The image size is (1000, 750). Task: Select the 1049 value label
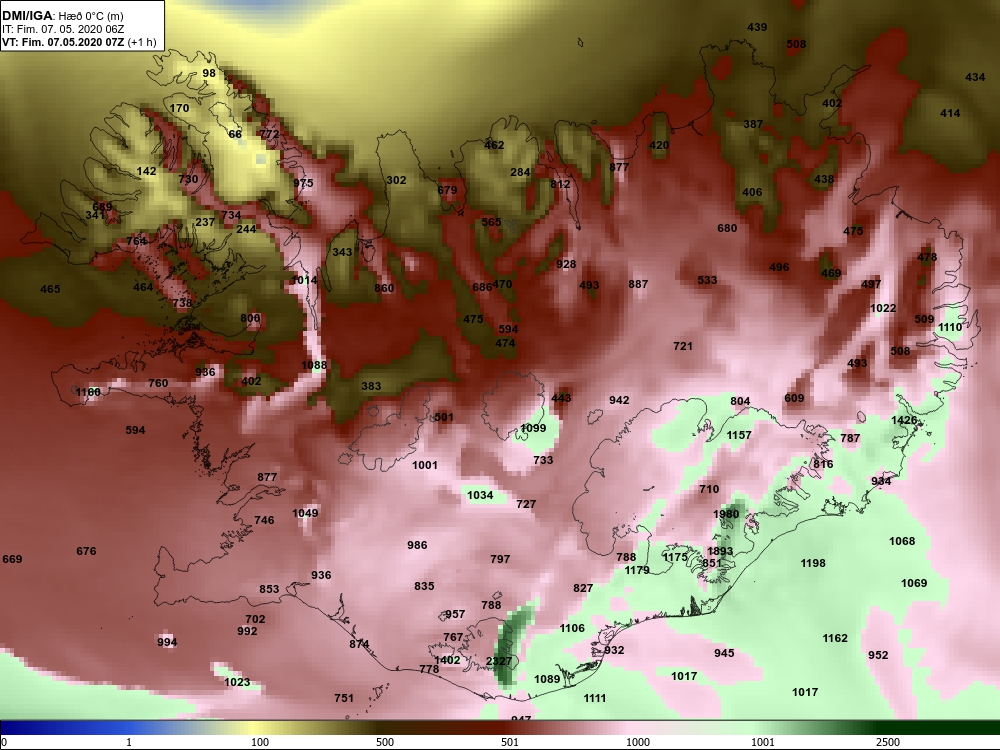305,513
